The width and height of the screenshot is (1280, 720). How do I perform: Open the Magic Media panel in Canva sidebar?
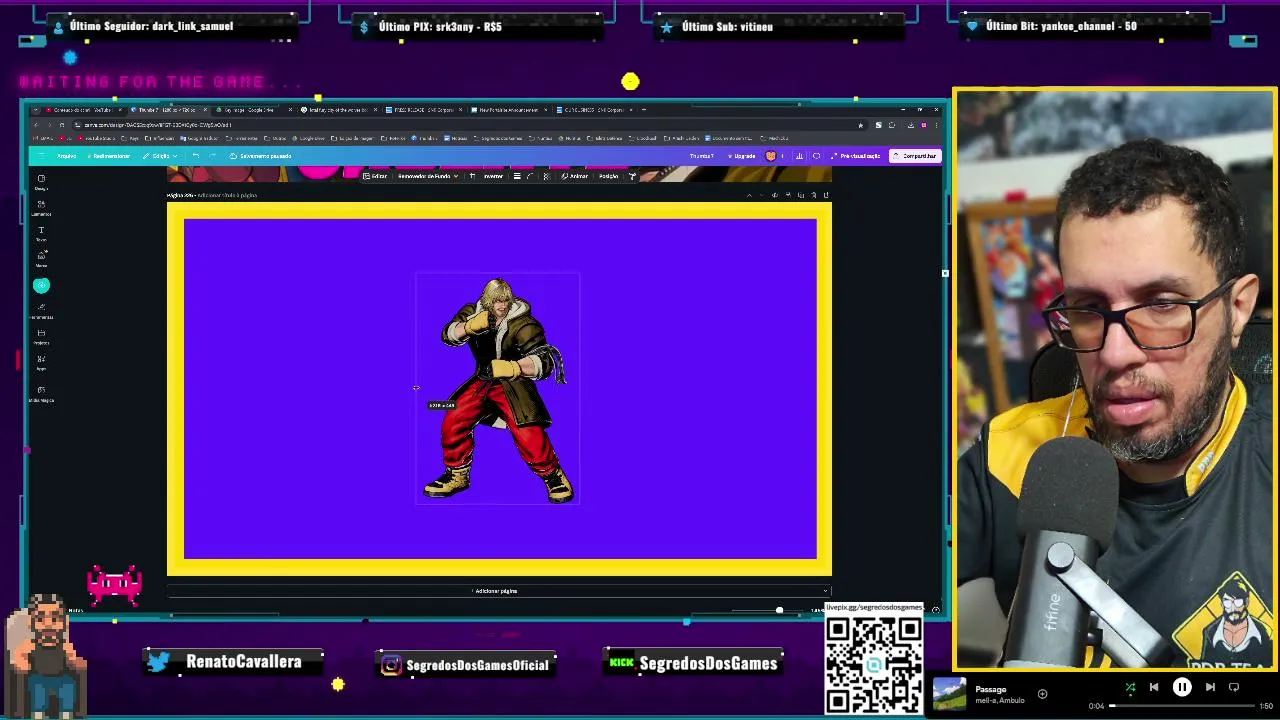[41, 393]
